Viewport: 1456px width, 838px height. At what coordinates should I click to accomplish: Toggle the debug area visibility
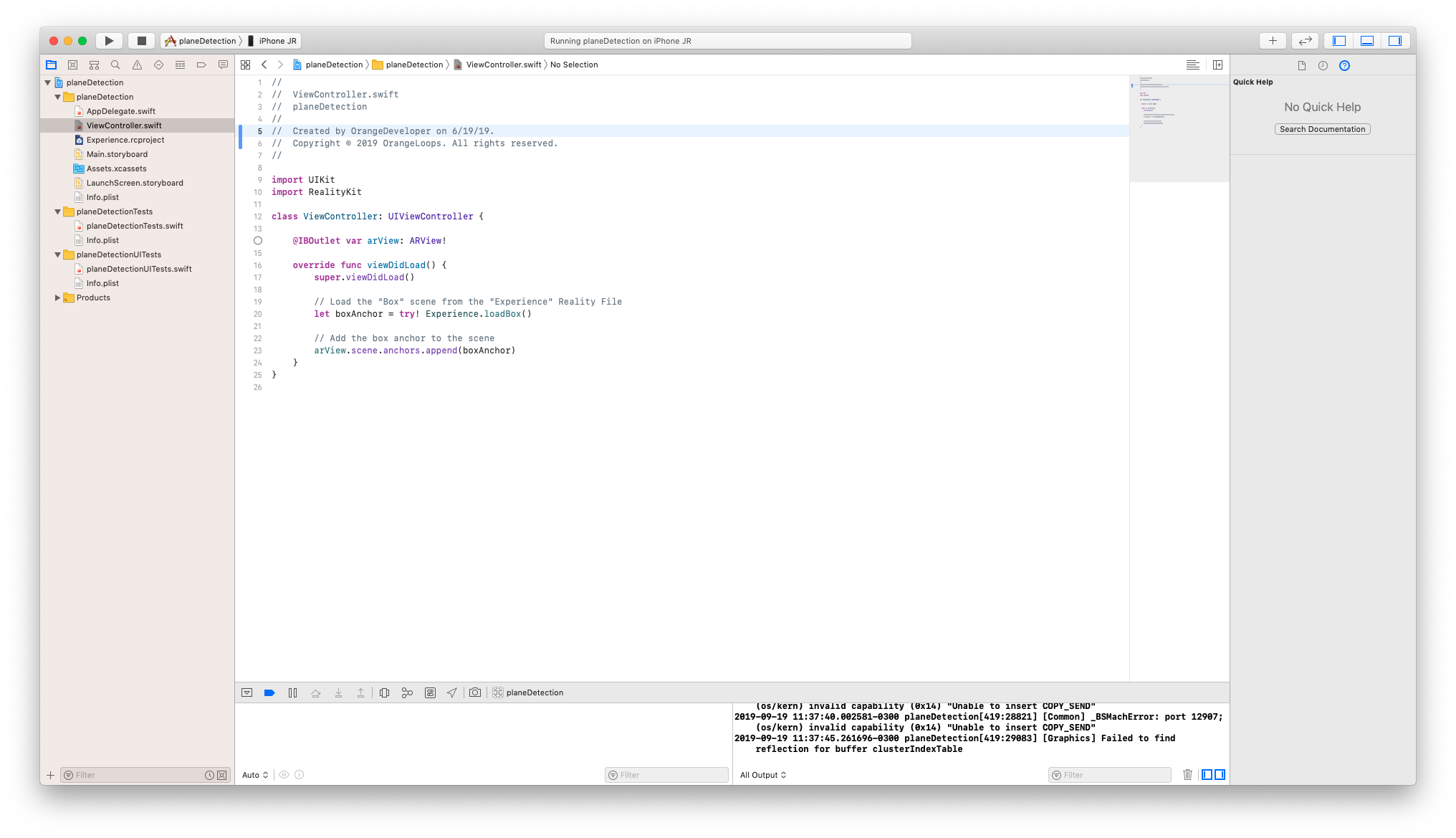[x=1367, y=41]
